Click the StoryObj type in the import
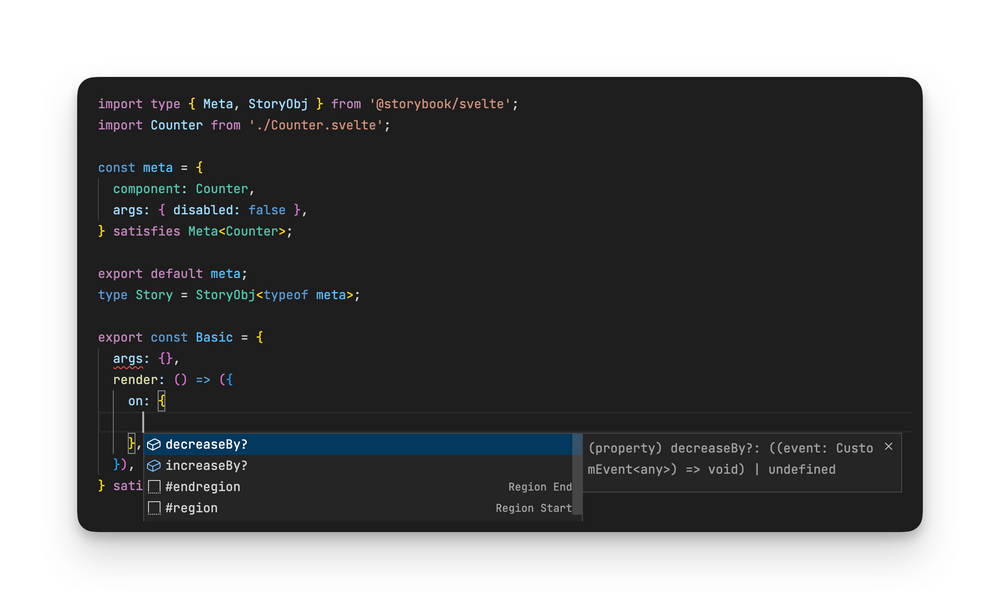The height and width of the screenshot is (609, 1000). (280, 103)
